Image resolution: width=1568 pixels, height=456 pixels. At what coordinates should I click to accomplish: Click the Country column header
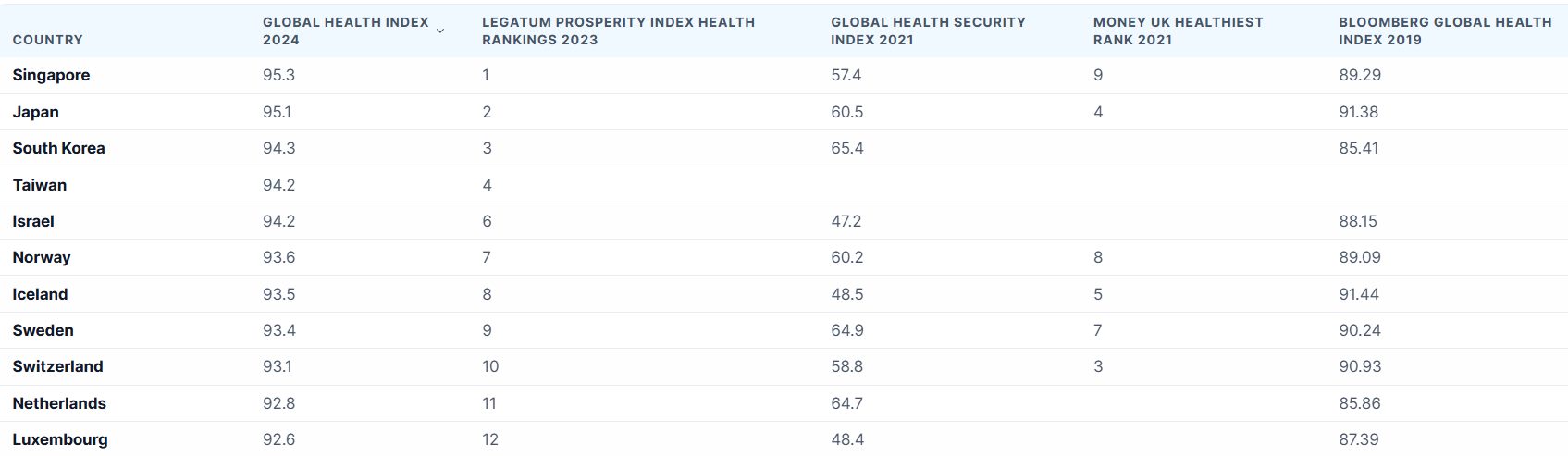click(48, 40)
